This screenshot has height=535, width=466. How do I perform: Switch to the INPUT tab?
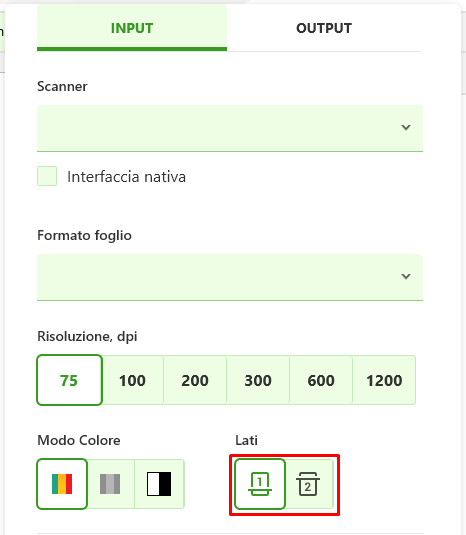[x=132, y=28]
